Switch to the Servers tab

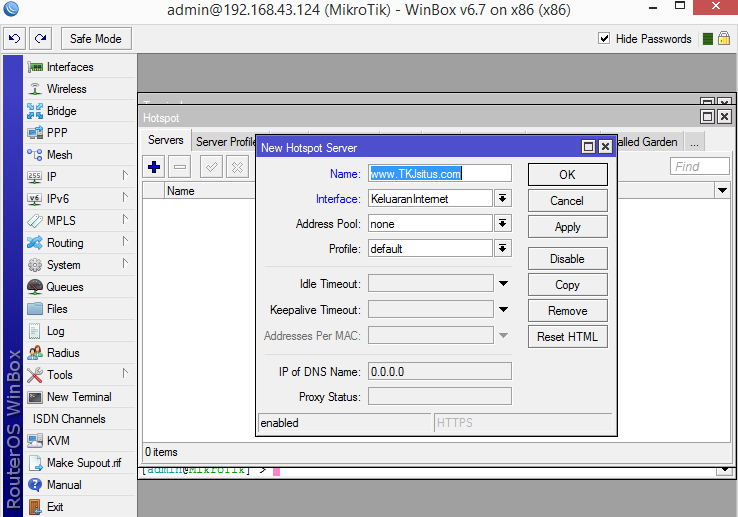[x=166, y=140]
